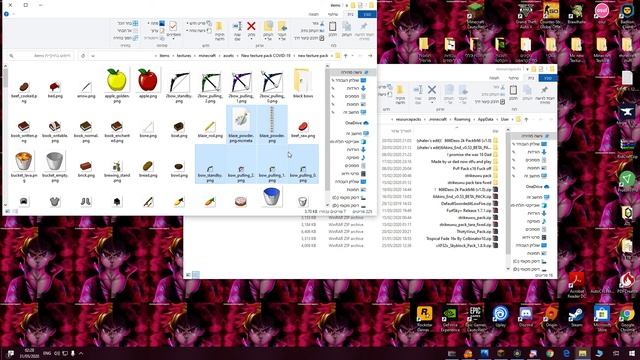Click the Edge icon on the taskbar
The height and width of the screenshot is (360, 640).
click(566, 353)
